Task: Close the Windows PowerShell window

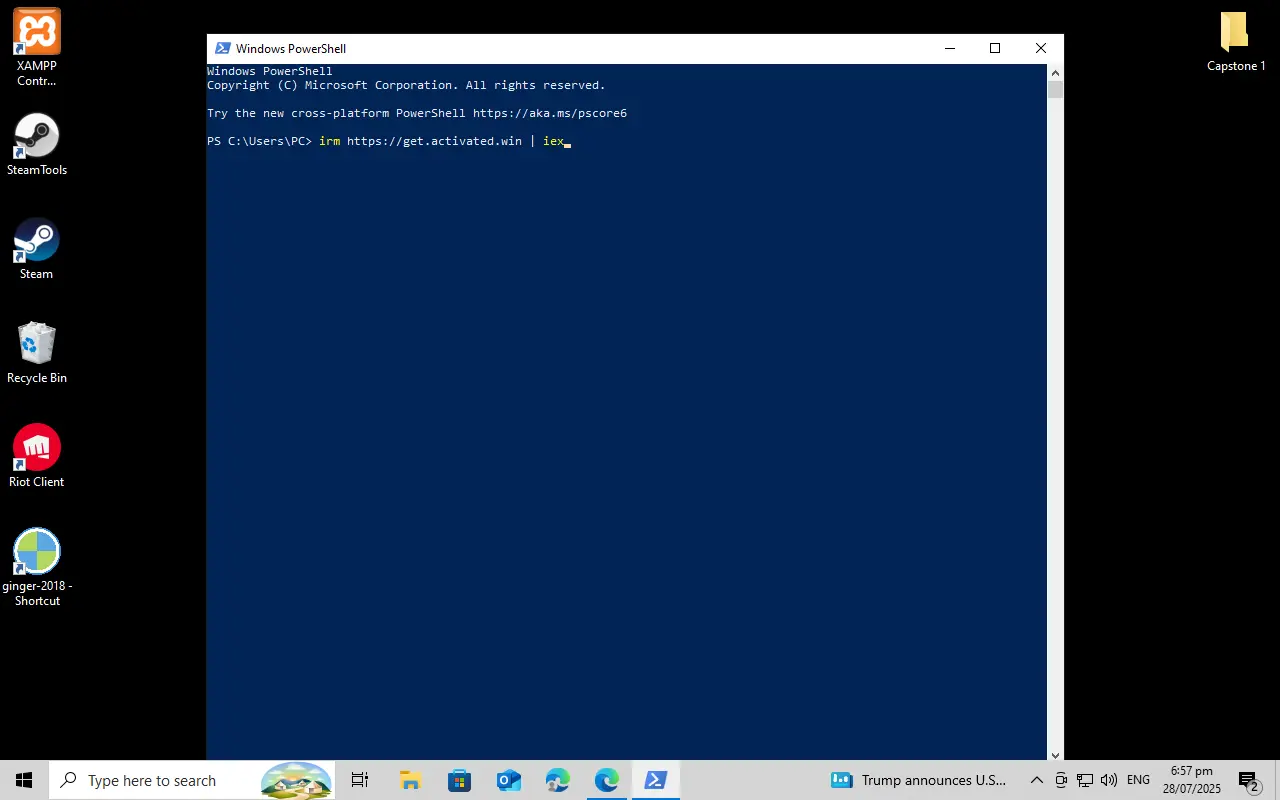Action: coord(1041,48)
